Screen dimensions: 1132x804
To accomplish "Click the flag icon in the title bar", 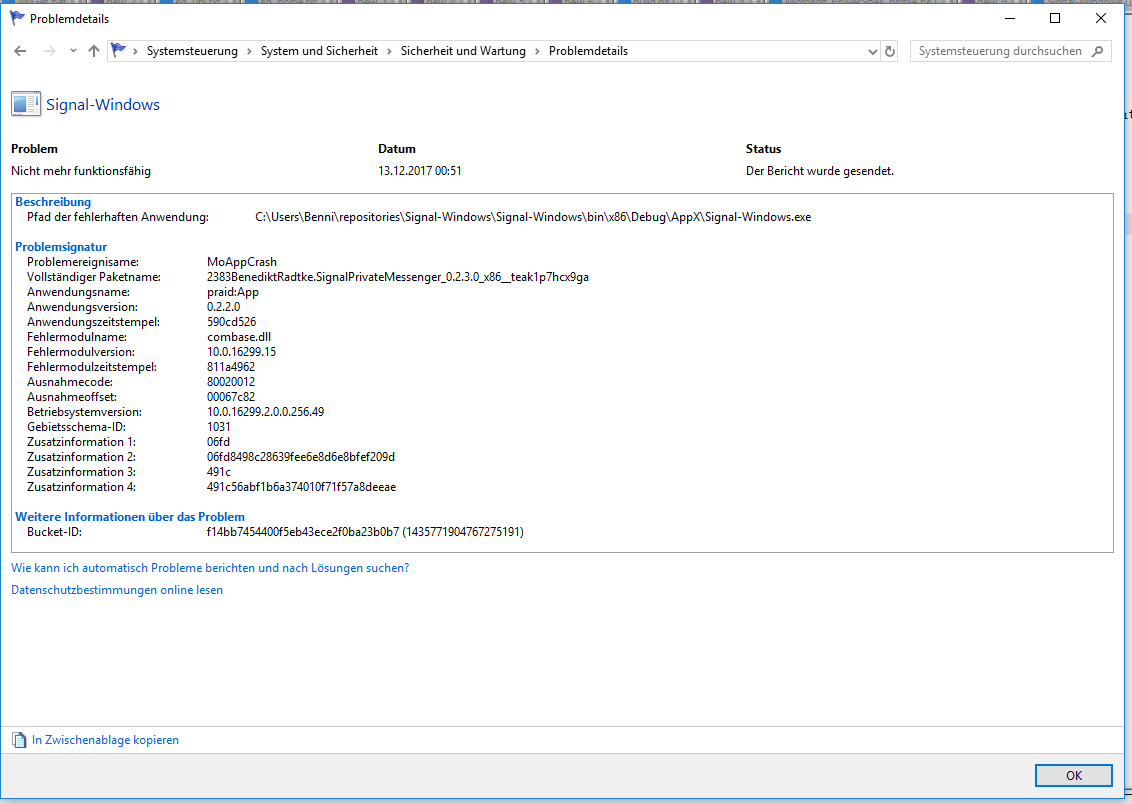I will pos(14,18).
